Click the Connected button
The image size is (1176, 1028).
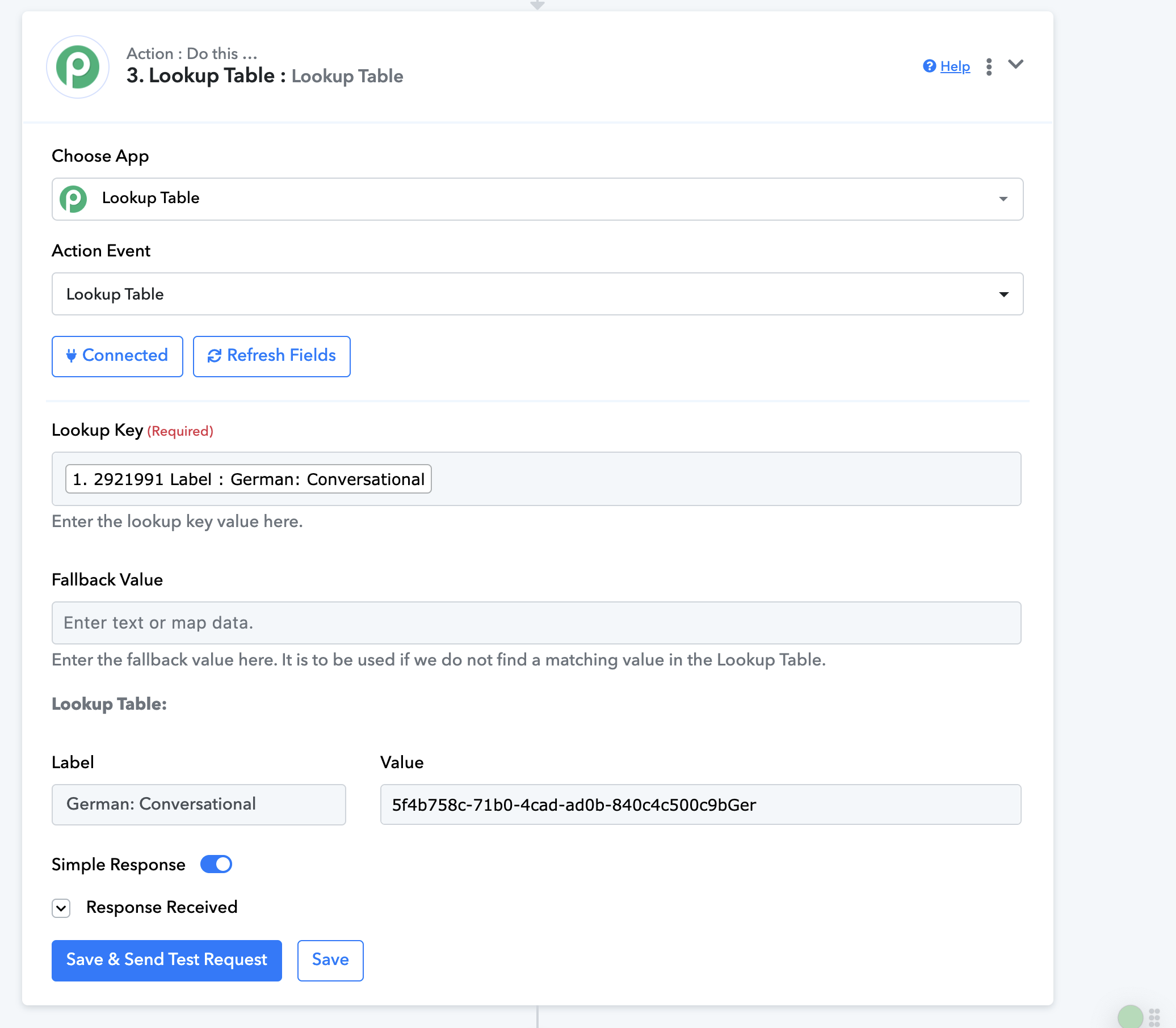pos(117,356)
